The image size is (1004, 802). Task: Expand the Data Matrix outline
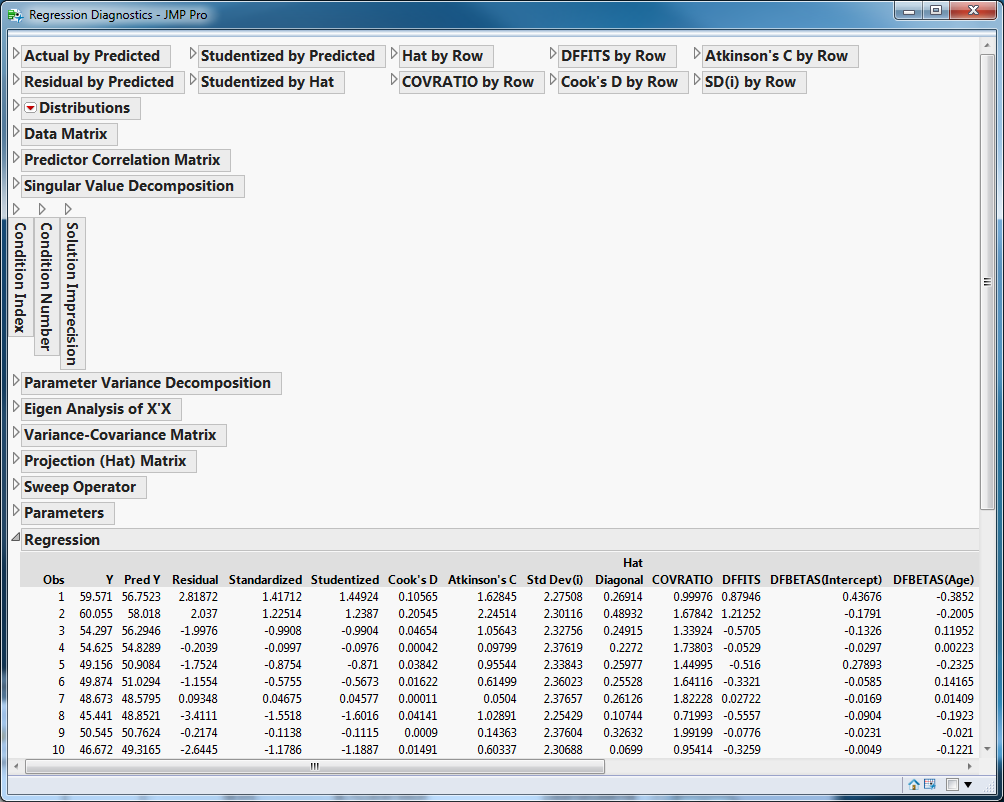pos(16,133)
